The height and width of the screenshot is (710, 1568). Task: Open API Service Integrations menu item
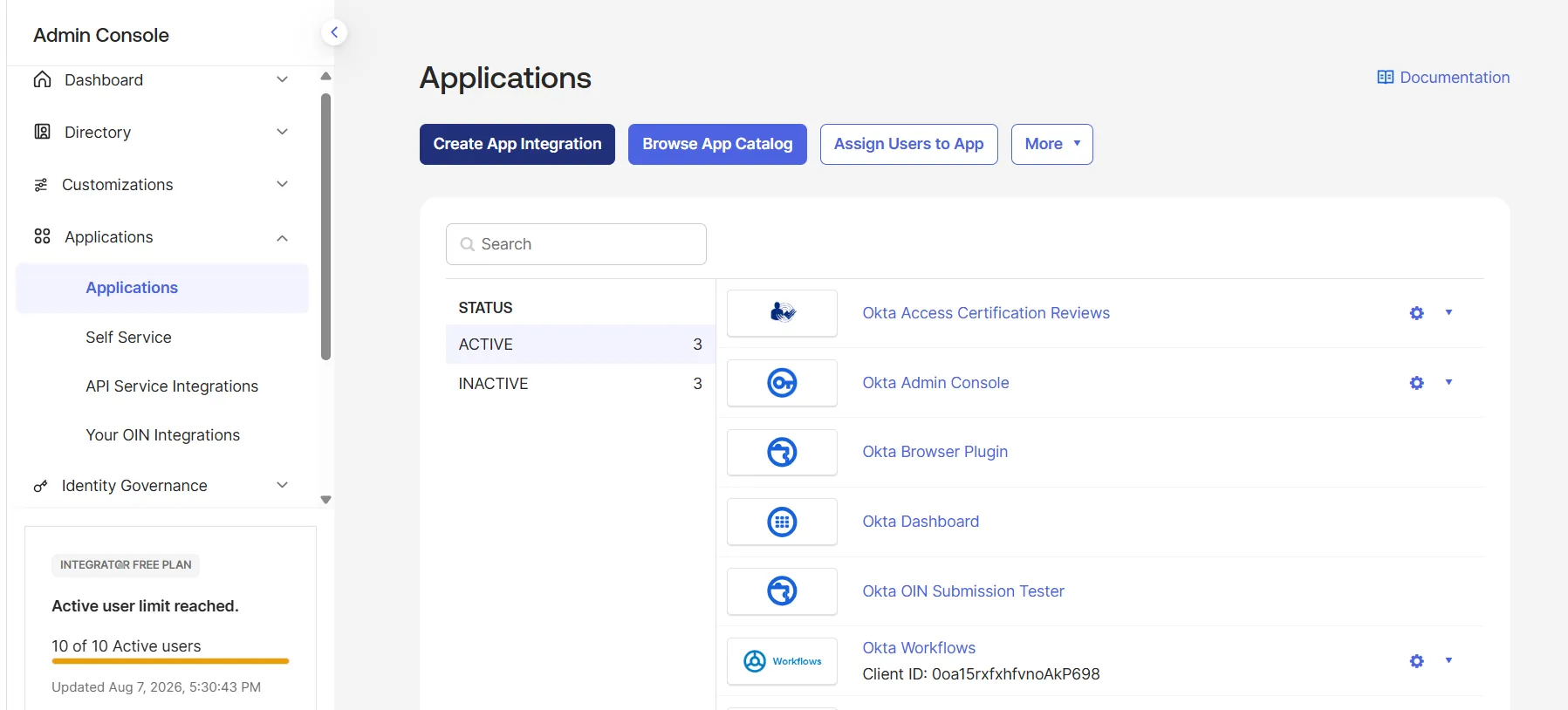[x=172, y=386]
